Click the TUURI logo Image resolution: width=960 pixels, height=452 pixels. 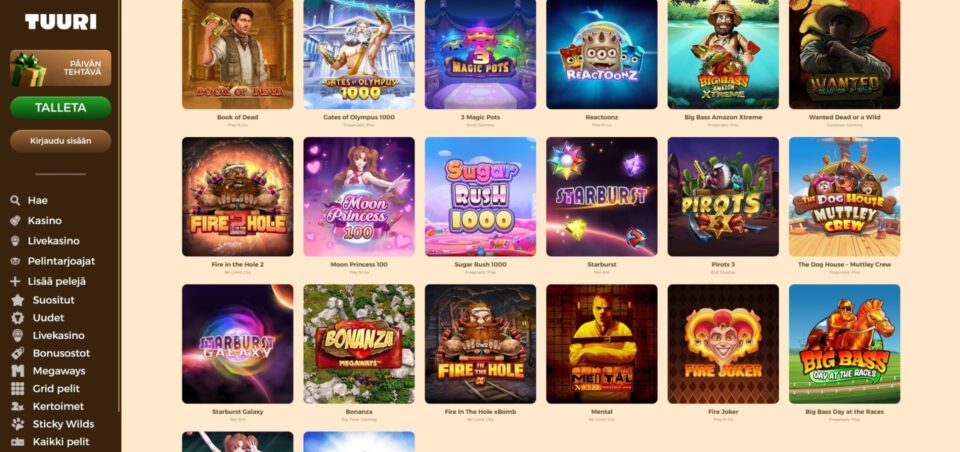[61, 22]
